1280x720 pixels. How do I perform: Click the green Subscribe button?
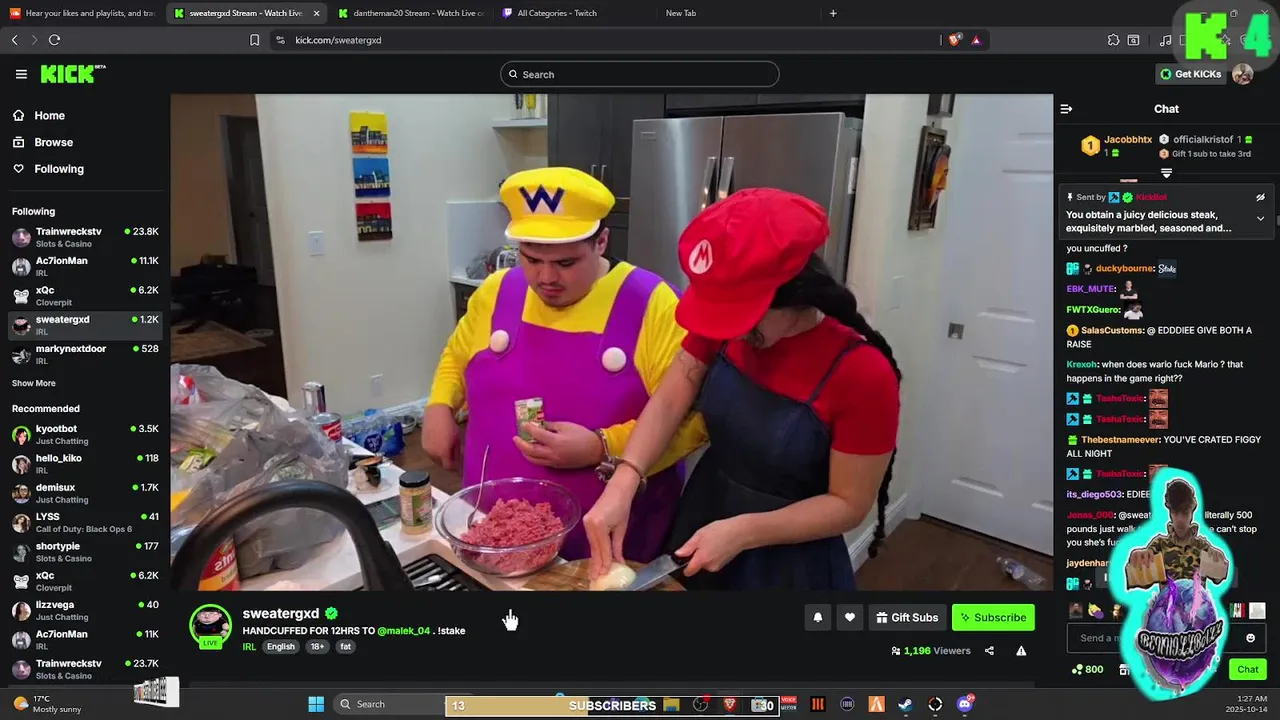993,618
